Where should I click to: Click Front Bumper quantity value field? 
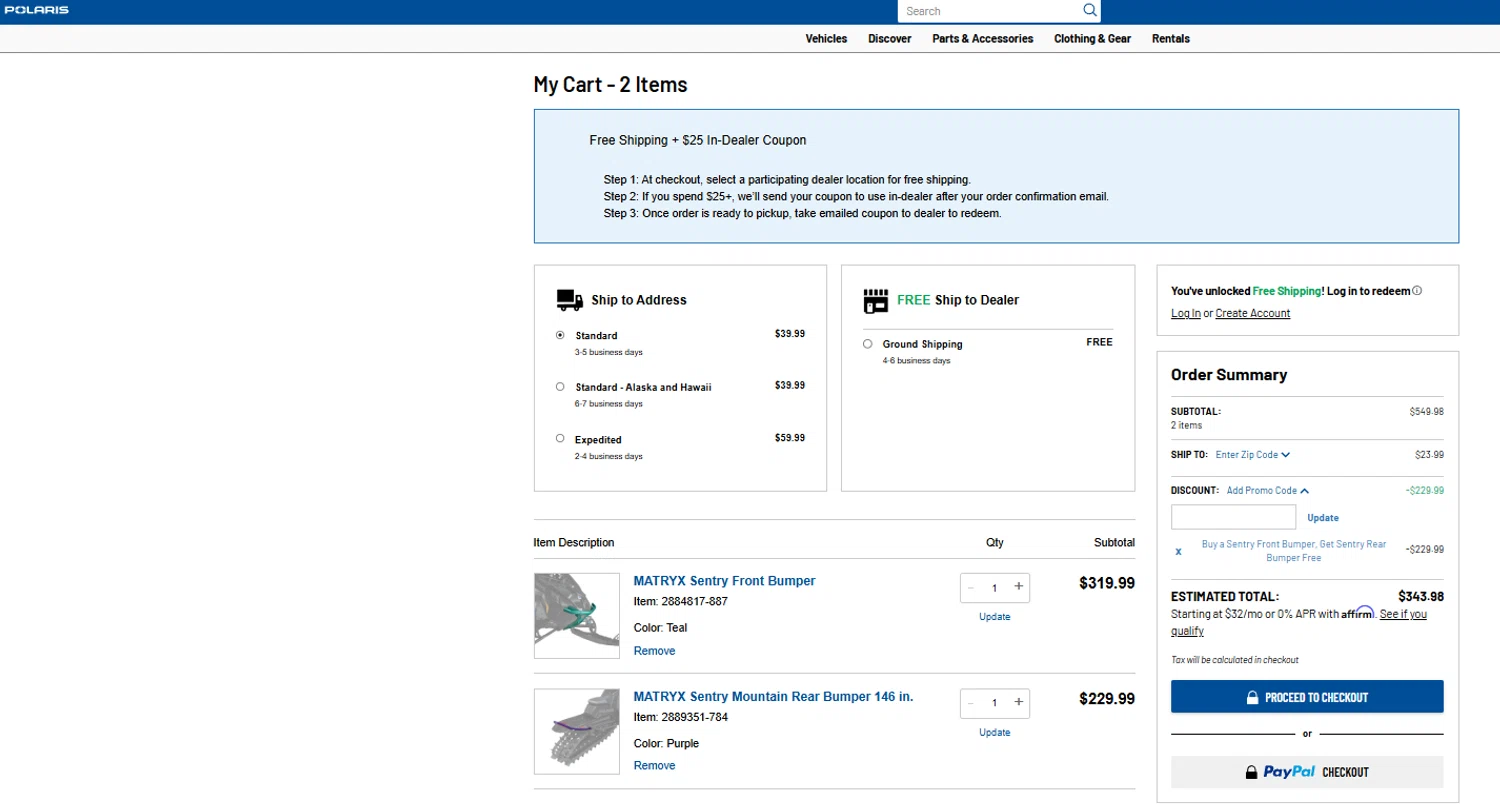pyautogui.click(x=994, y=588)
